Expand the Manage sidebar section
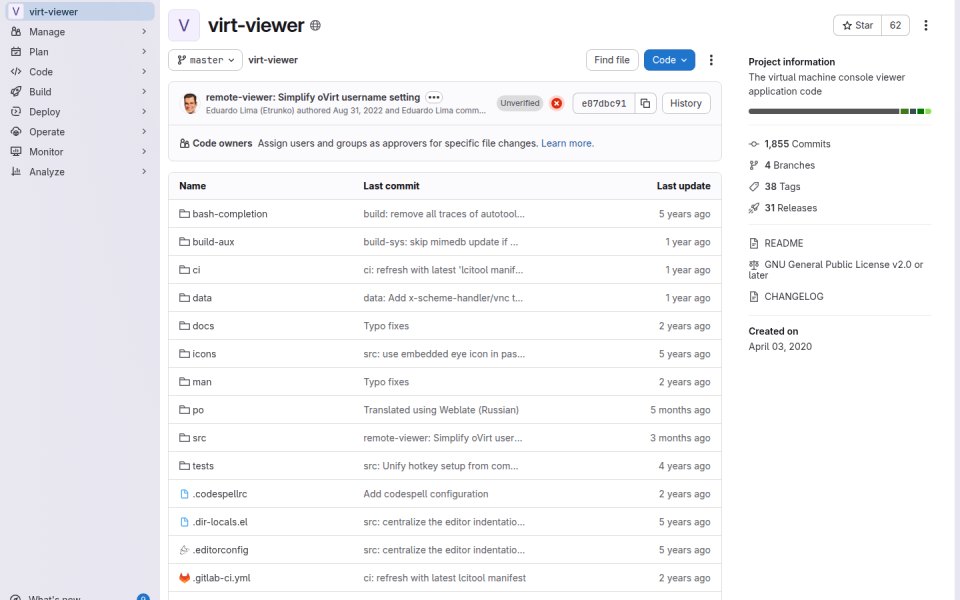This screenshot has width=960, height=600. click(80, 32)
